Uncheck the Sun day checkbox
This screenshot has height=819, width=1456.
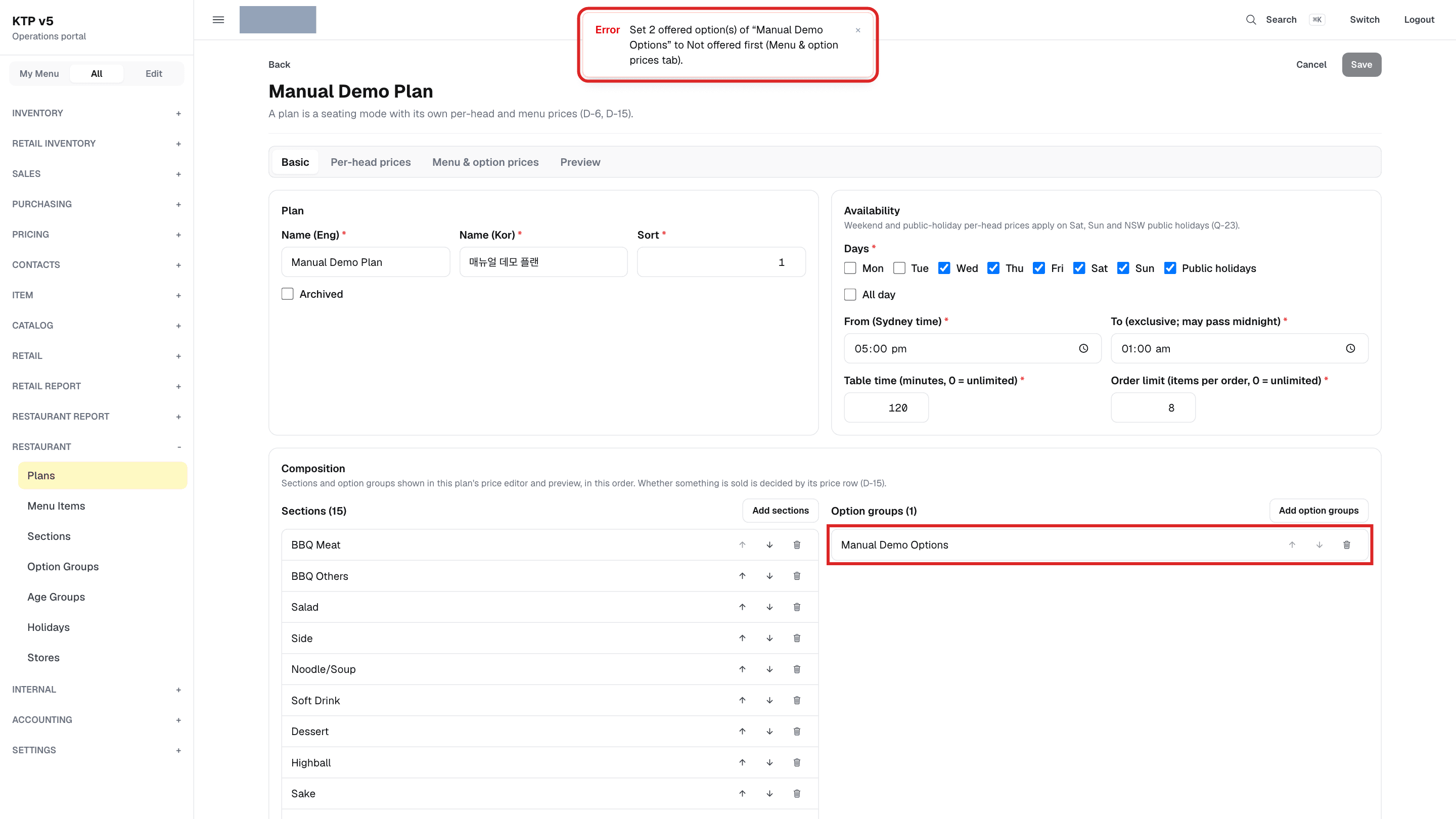click(1123, 268)
